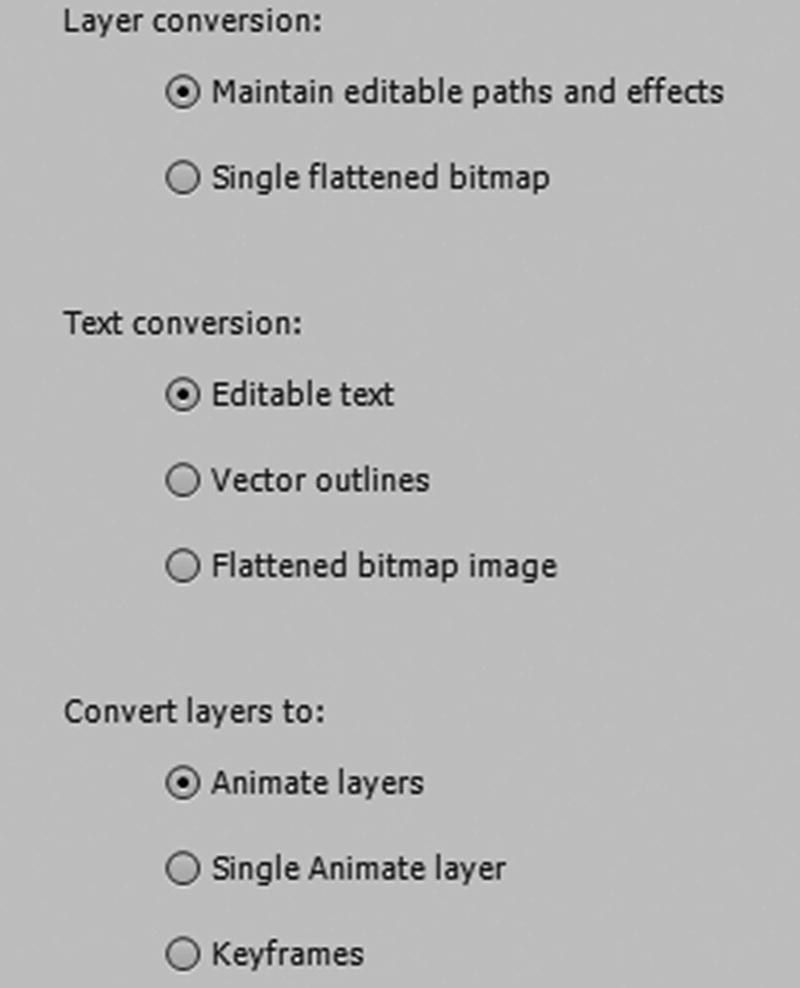
Task: Click the Keyframes radio circle
Action: [x=183, y=954]
